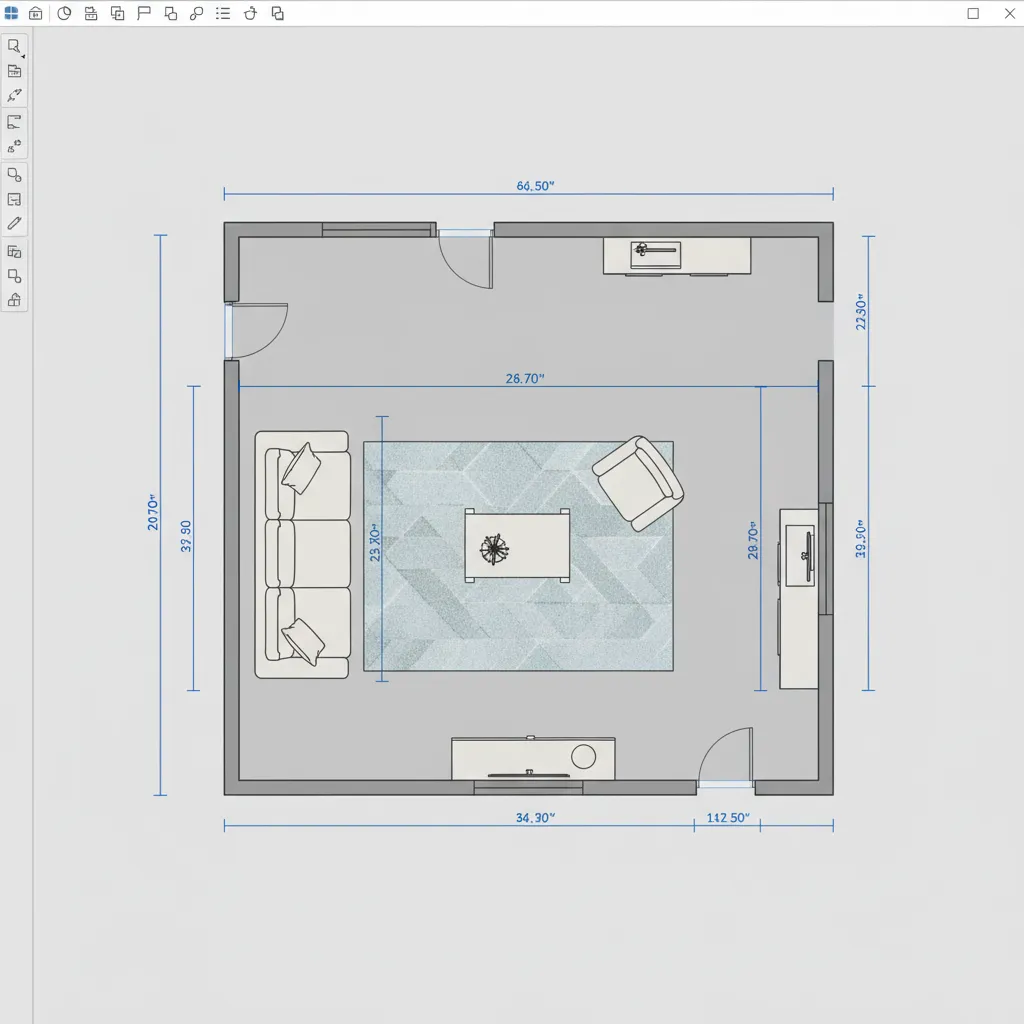Click the TV console on the bottom wall
Viewport: 1024px width, 1024px height.
tap(534, 758)
